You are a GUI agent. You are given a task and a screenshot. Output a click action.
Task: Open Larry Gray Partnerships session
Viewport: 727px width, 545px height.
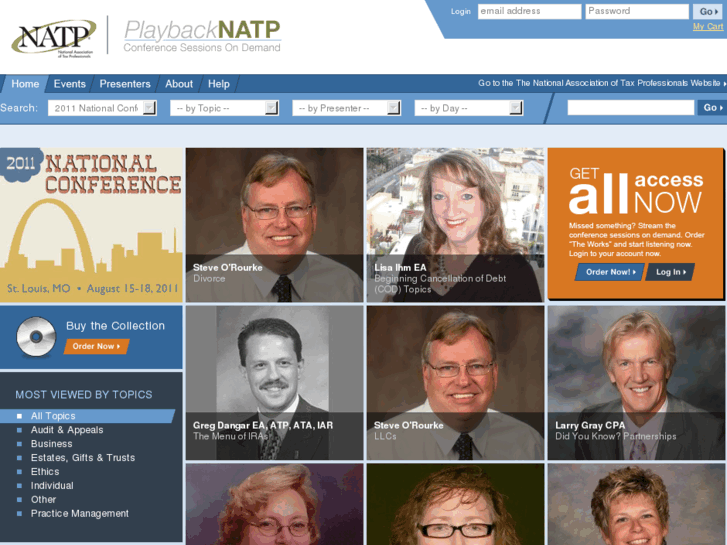tap(636, 383)
